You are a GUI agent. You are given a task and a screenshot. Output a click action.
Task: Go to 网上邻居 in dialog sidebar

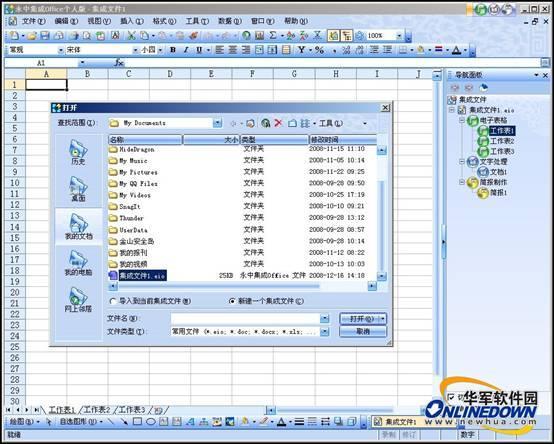78,300
